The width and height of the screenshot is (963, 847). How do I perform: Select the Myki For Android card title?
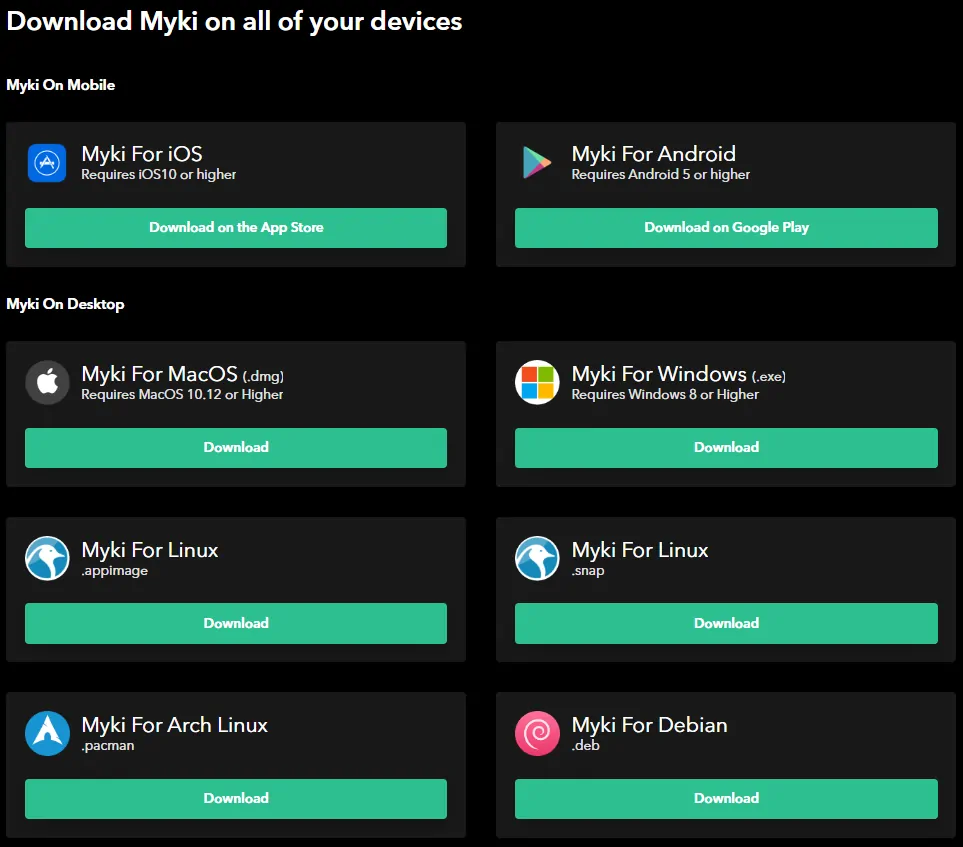click(653, 154)
